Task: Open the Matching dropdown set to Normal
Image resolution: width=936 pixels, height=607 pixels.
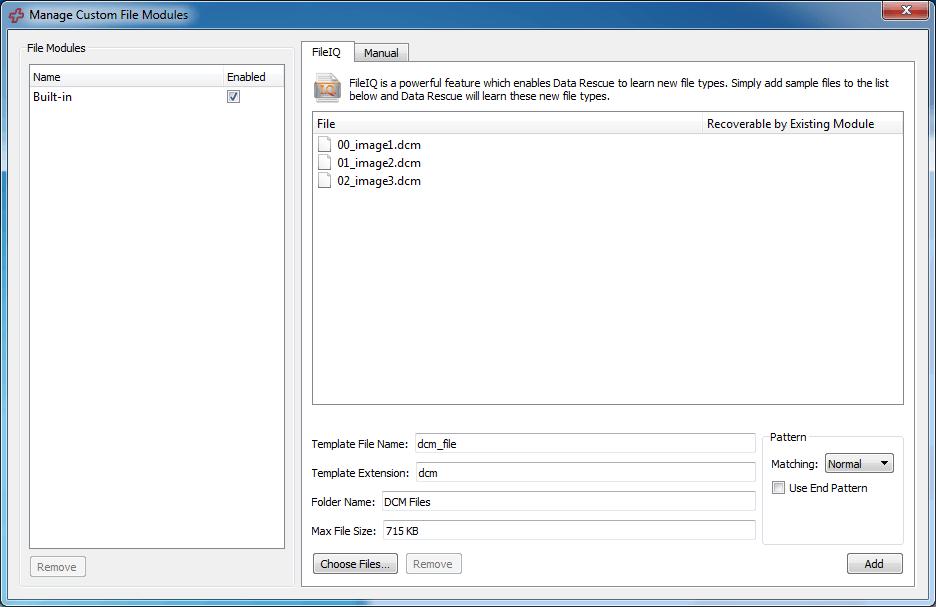Action: coord(859,463)
